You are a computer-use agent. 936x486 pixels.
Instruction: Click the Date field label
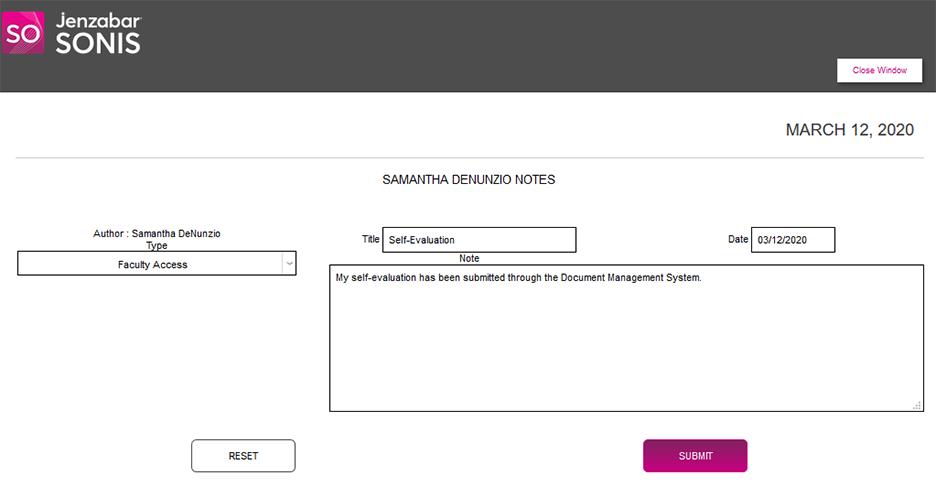click(x=738, y=240)
